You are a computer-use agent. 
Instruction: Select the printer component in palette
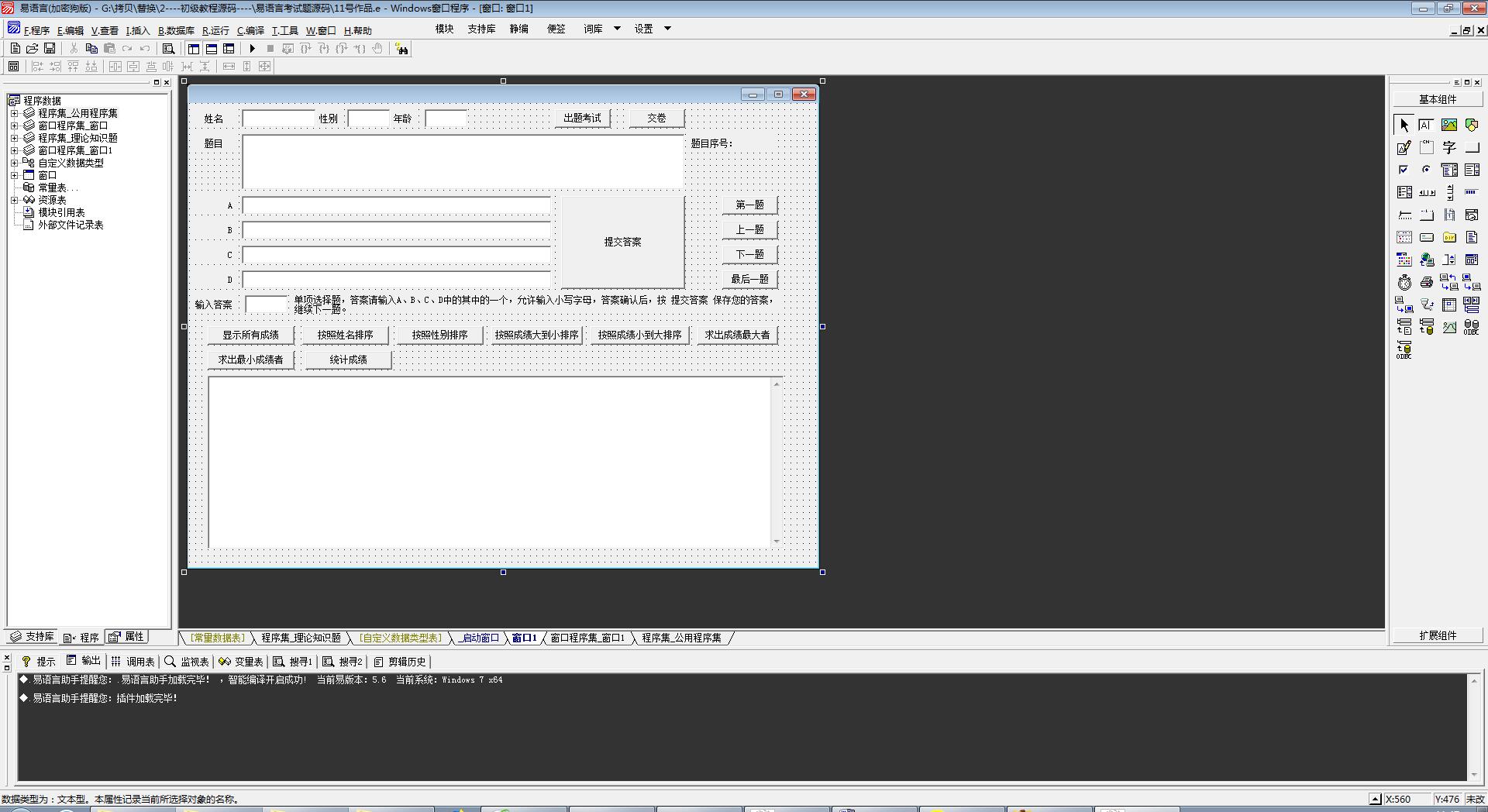click(x=1427, y=283)
